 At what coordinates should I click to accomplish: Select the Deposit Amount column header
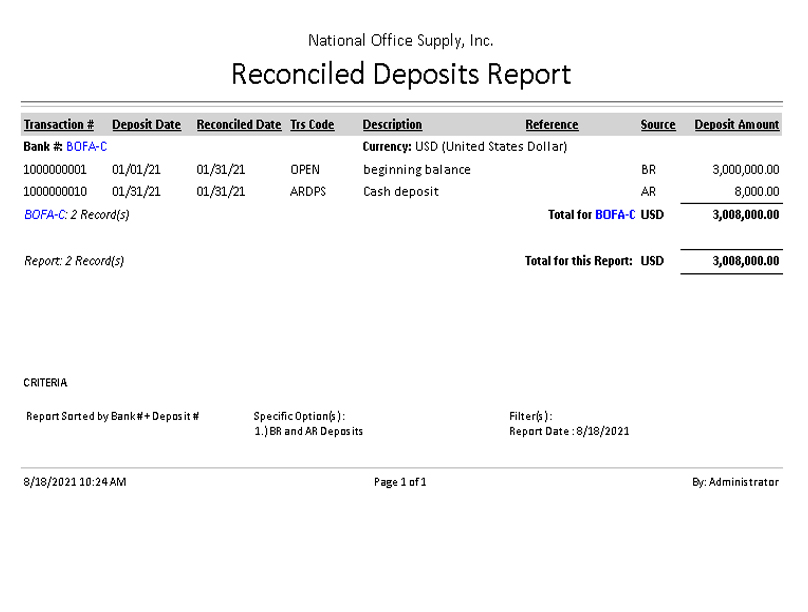(737, 125)
